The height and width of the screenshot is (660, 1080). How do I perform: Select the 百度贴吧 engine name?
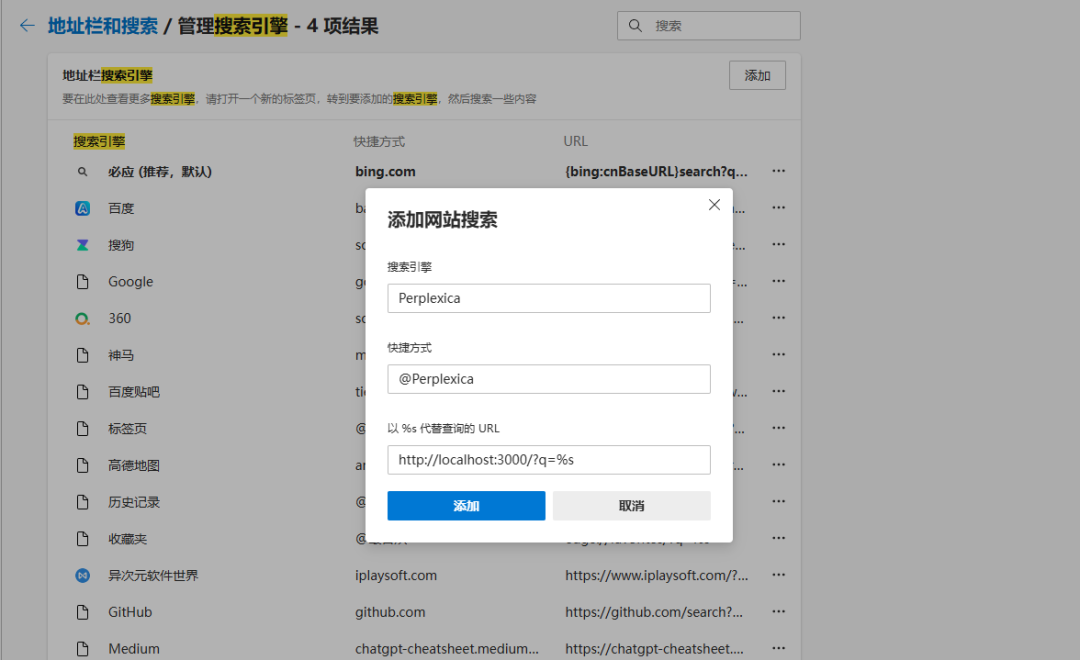pos(134,391)
